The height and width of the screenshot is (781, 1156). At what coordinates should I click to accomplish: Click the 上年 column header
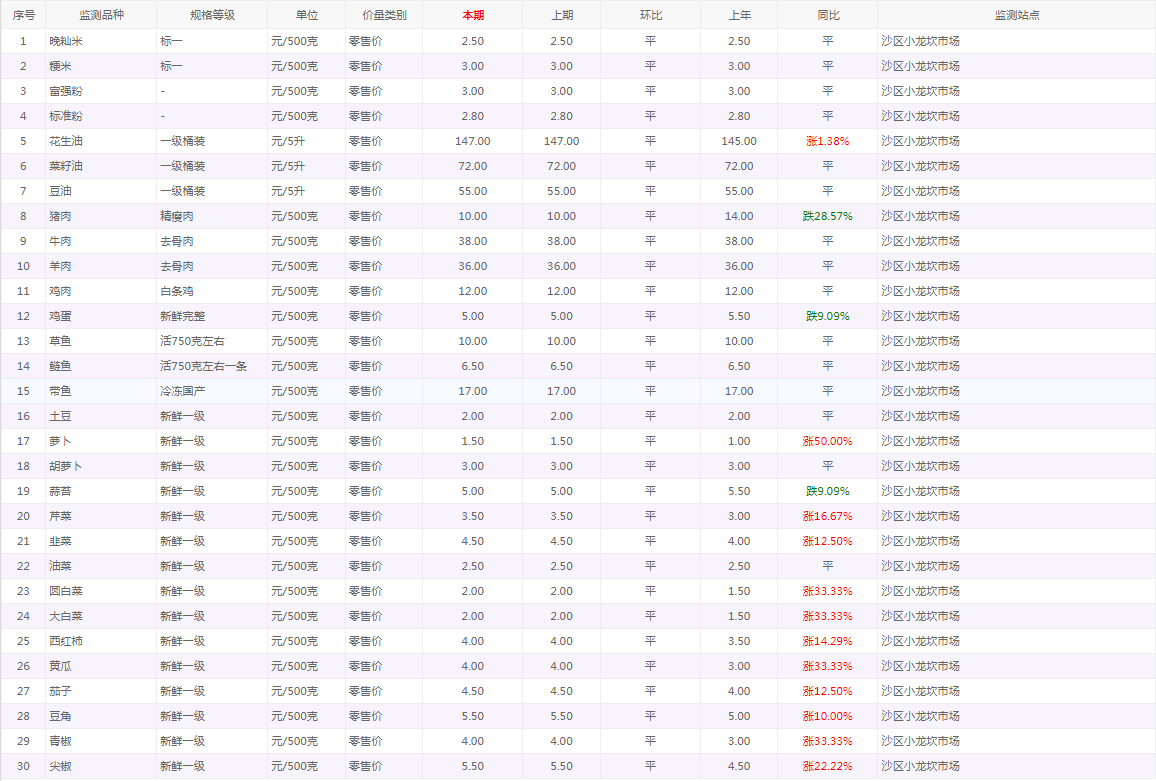click(739, 15)
